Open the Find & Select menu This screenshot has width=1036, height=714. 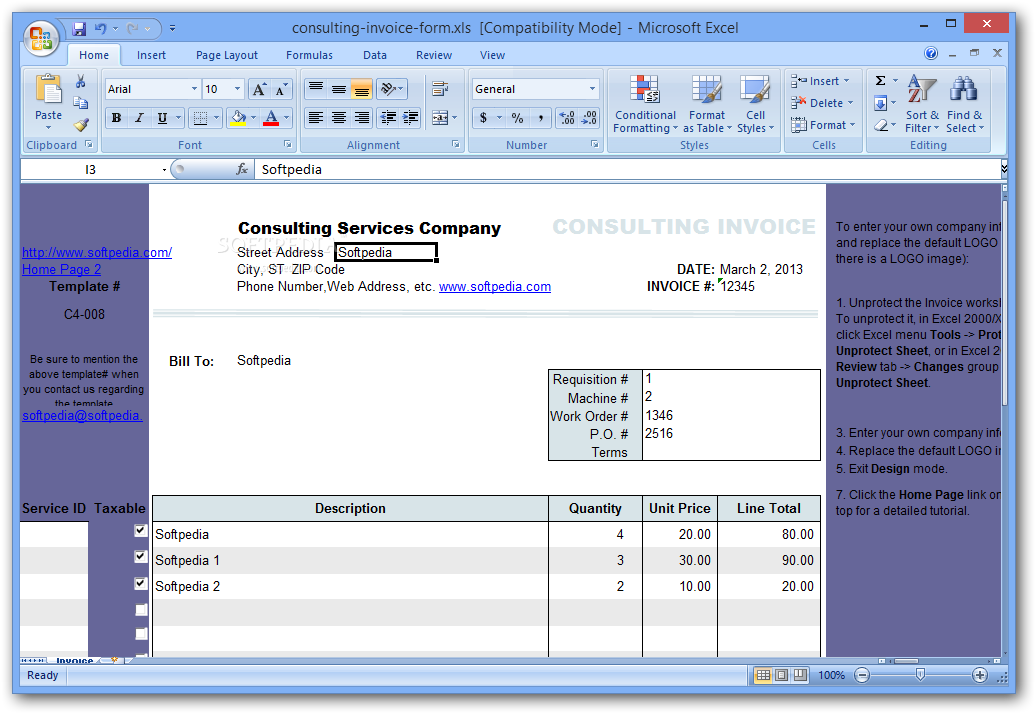coord(965,104)
